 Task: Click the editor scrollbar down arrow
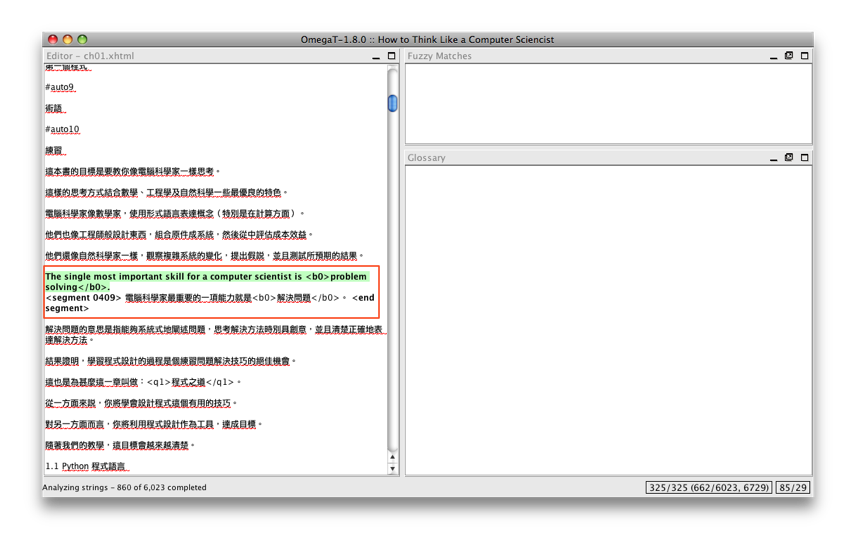click(x=392, y=468)
